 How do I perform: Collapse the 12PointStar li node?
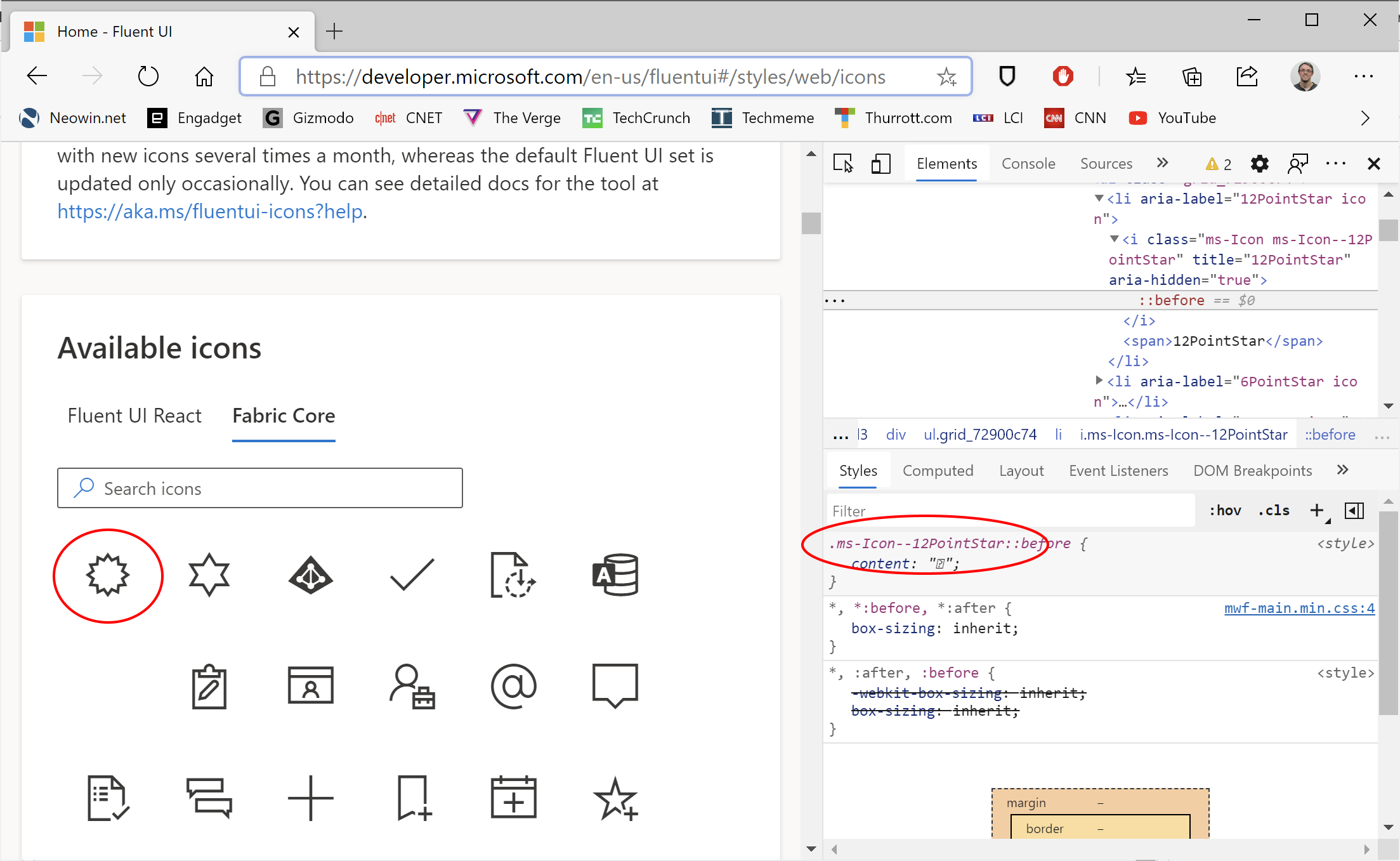click(1099, 199)
